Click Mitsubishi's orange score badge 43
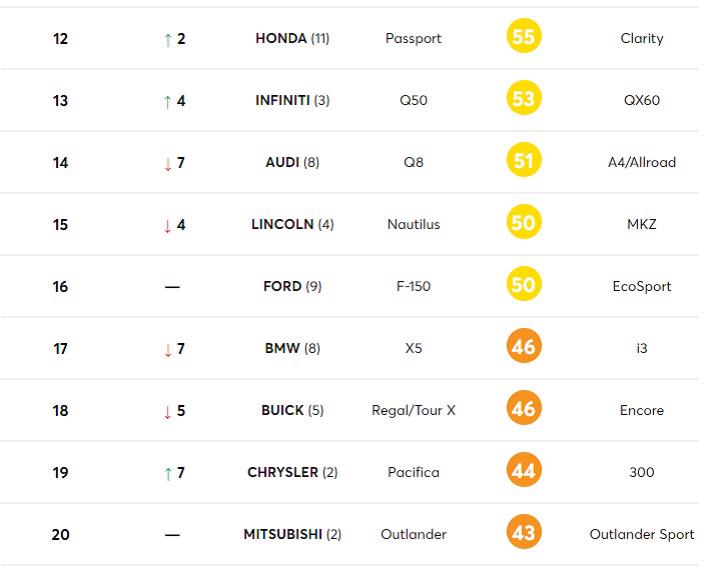The image size is (721, 570). point(523,533)
